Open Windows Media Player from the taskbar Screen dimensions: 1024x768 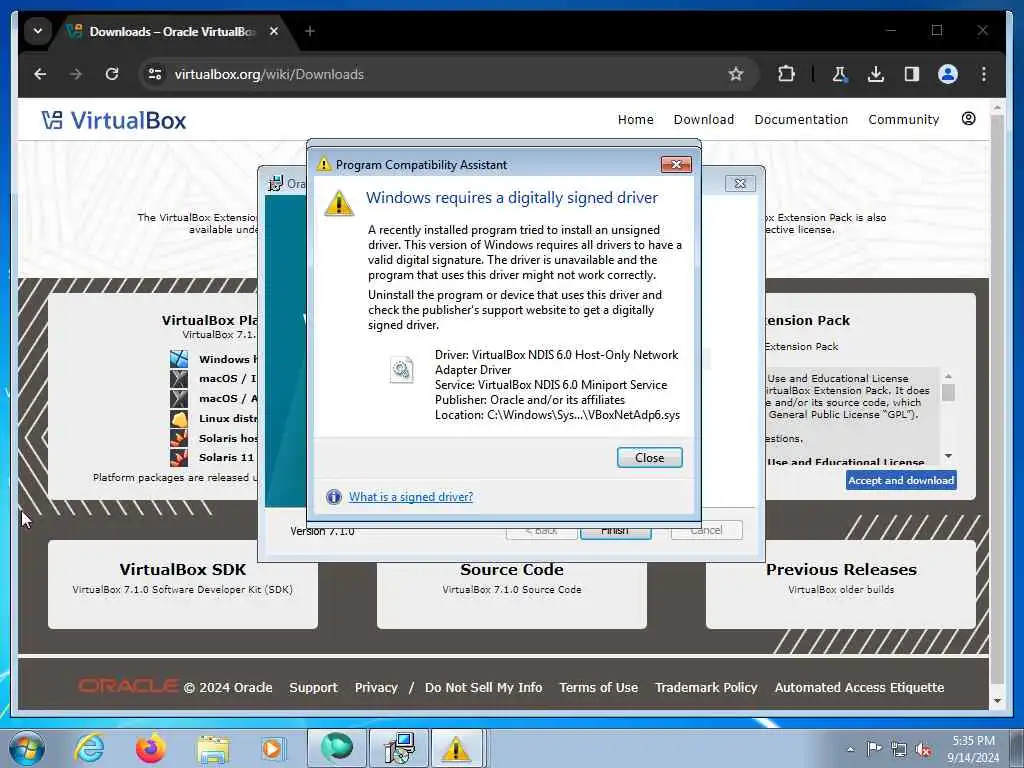tap(272, 748)
